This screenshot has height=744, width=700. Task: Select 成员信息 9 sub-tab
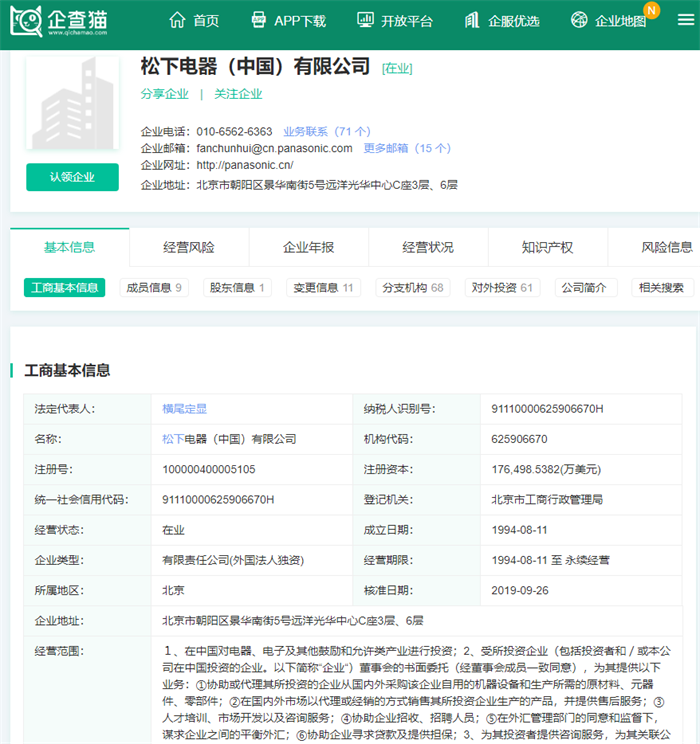pos(154,288)
